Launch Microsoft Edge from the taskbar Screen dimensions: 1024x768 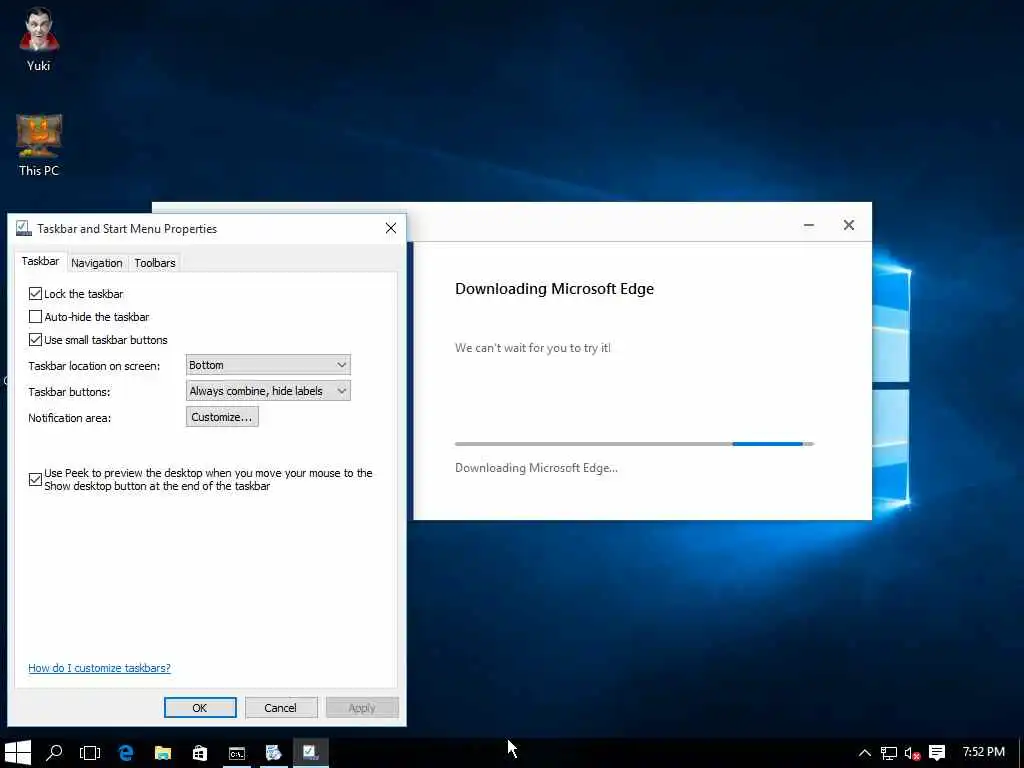[x=126, y=753]
